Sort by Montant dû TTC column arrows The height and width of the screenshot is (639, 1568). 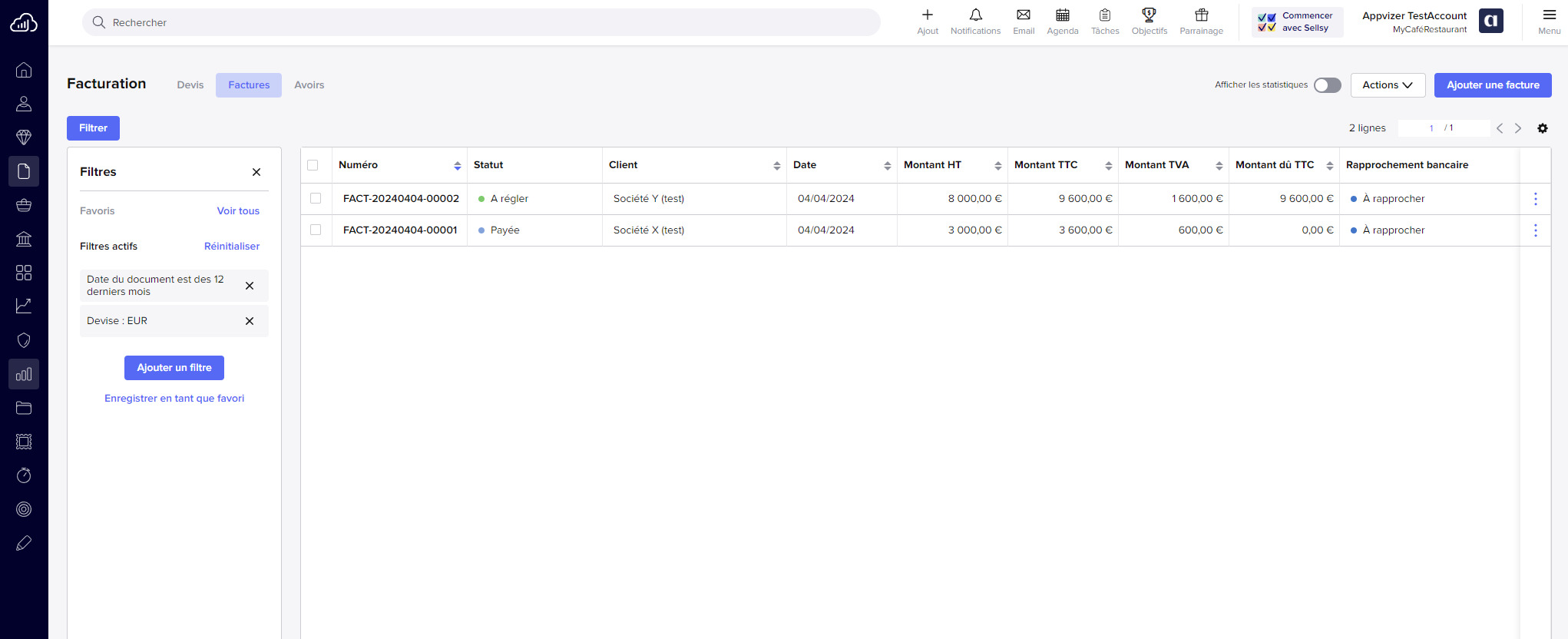1330,166
